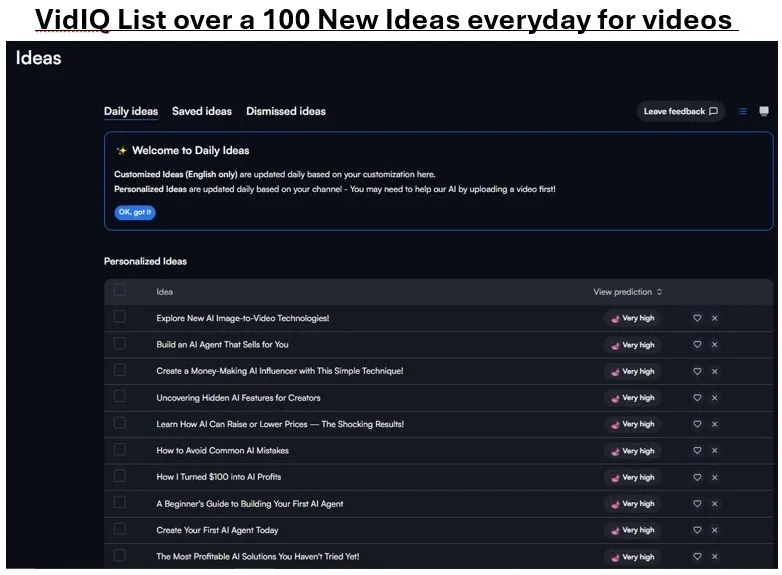This screenshot has width=782, height=575.
Task: Save the 'Build an AI Agent That Sells for You' idea with its heart
Action: tap(697, 345)
